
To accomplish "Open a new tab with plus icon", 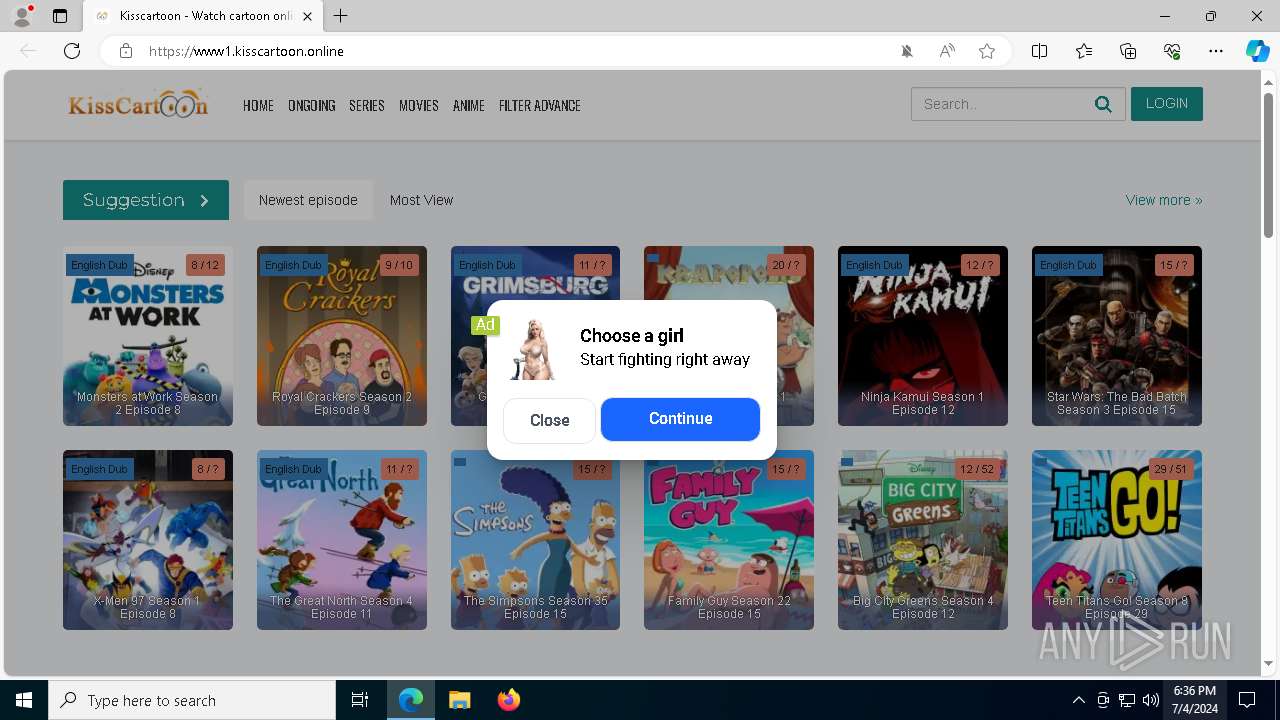I will click(341, 16).
